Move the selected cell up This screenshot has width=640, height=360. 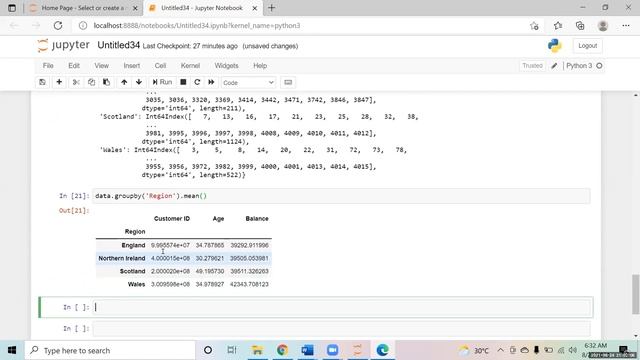(x=124, y=82)
